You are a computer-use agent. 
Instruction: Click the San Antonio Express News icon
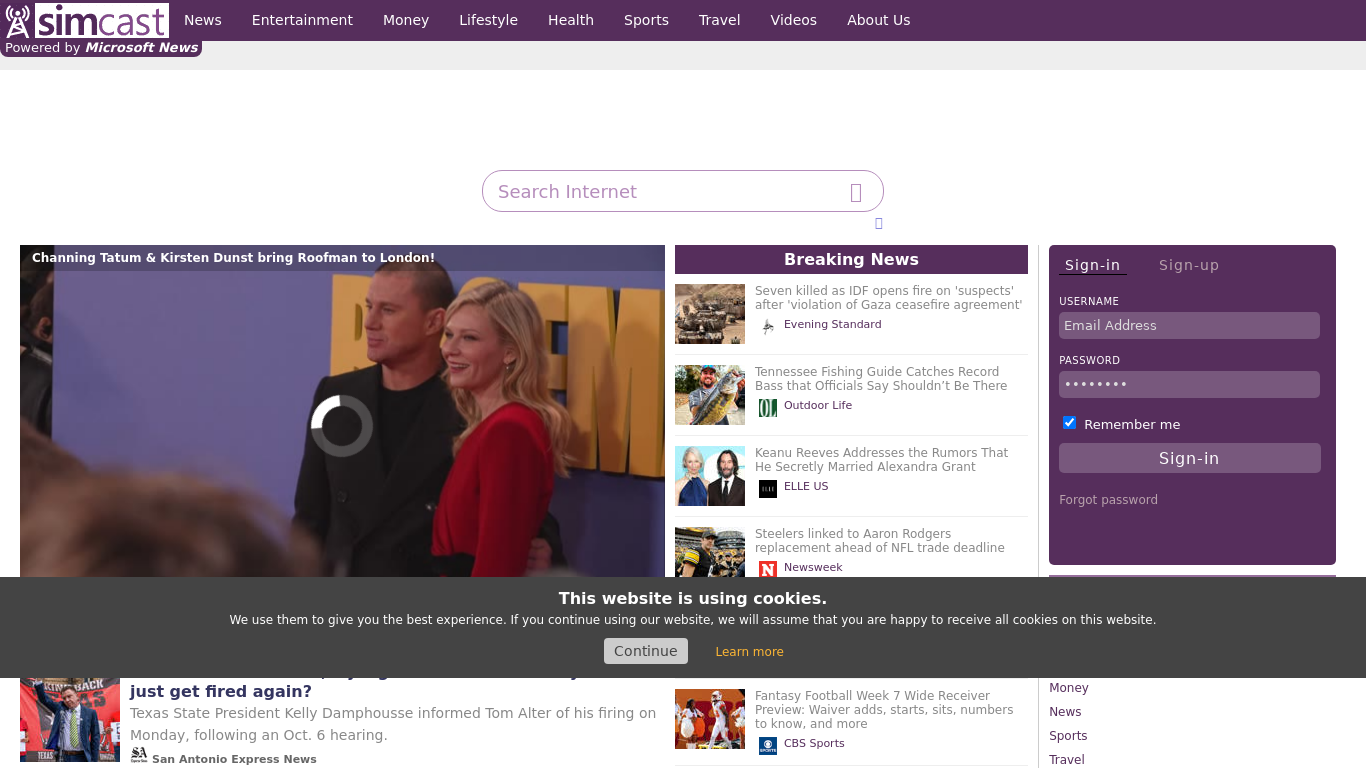(139, 755)
